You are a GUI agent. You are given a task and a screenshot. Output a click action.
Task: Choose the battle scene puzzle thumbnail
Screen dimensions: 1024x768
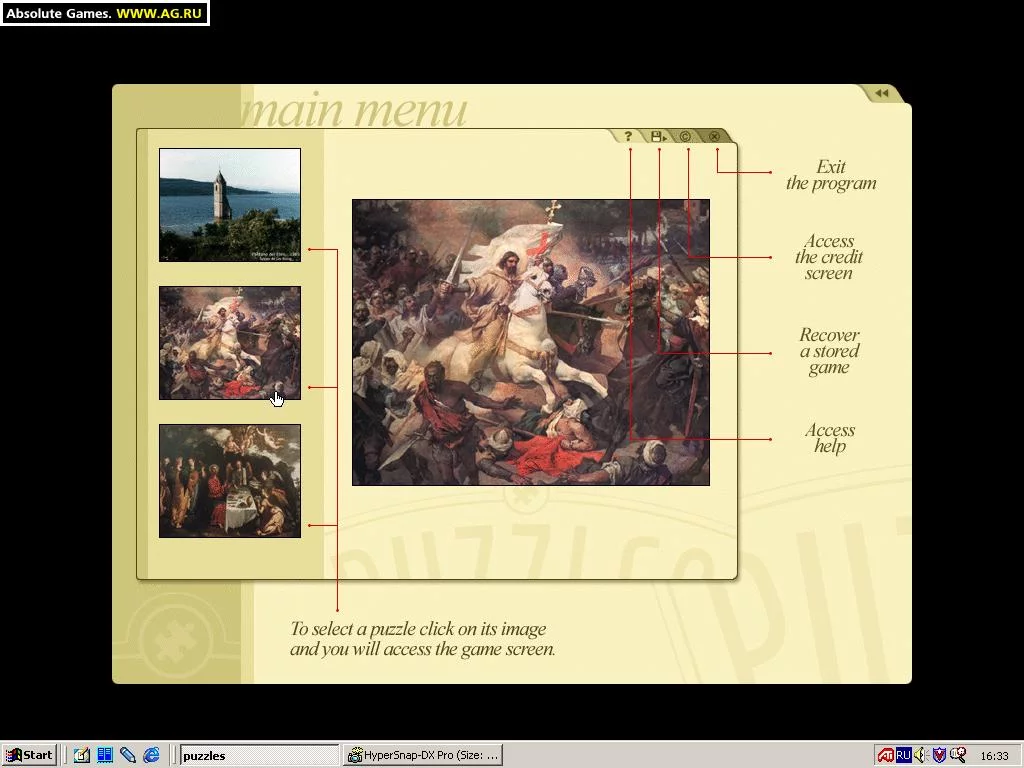click(x=230, y=343)
